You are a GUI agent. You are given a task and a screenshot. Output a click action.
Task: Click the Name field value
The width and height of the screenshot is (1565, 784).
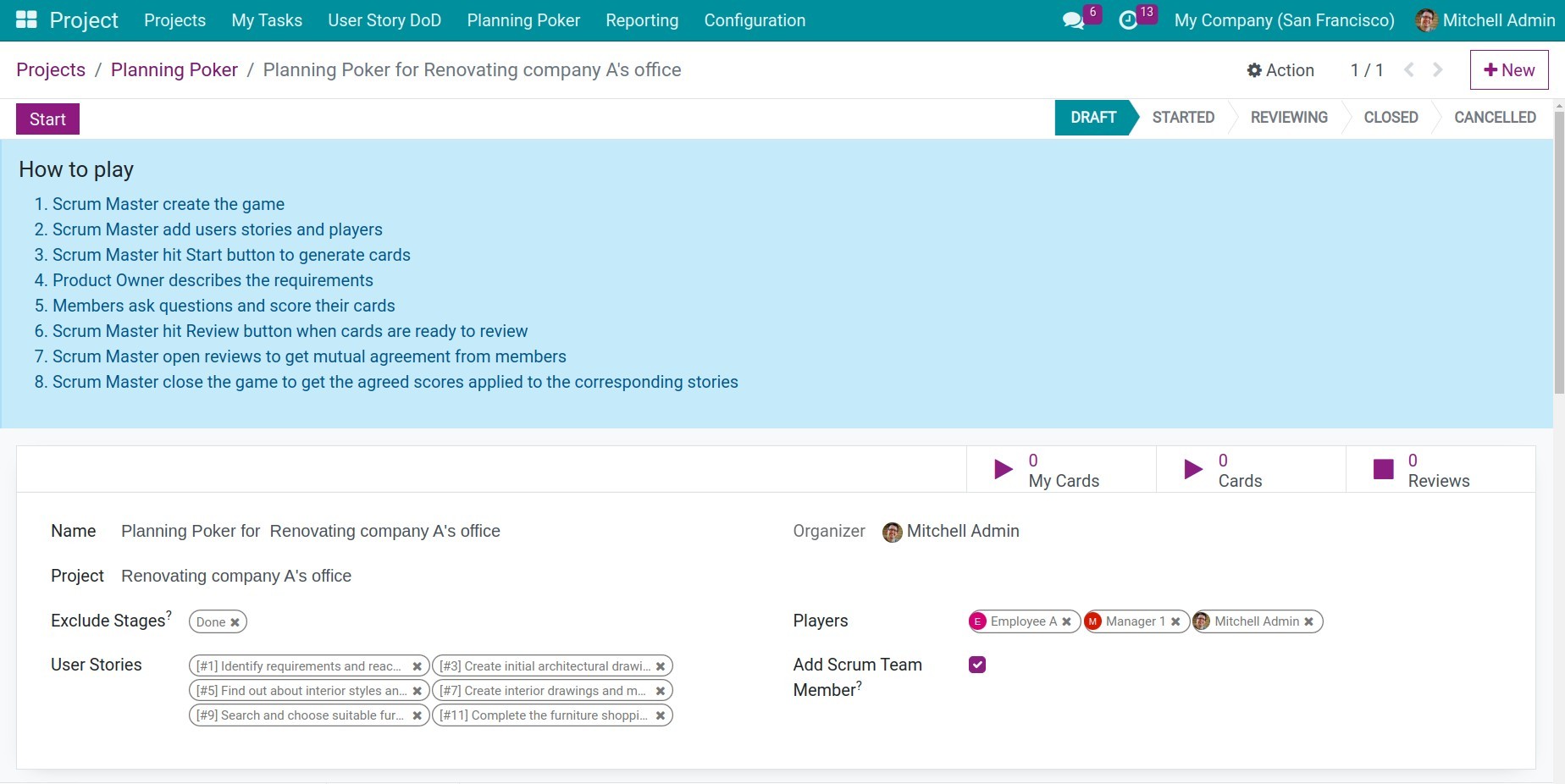[311, 532]
